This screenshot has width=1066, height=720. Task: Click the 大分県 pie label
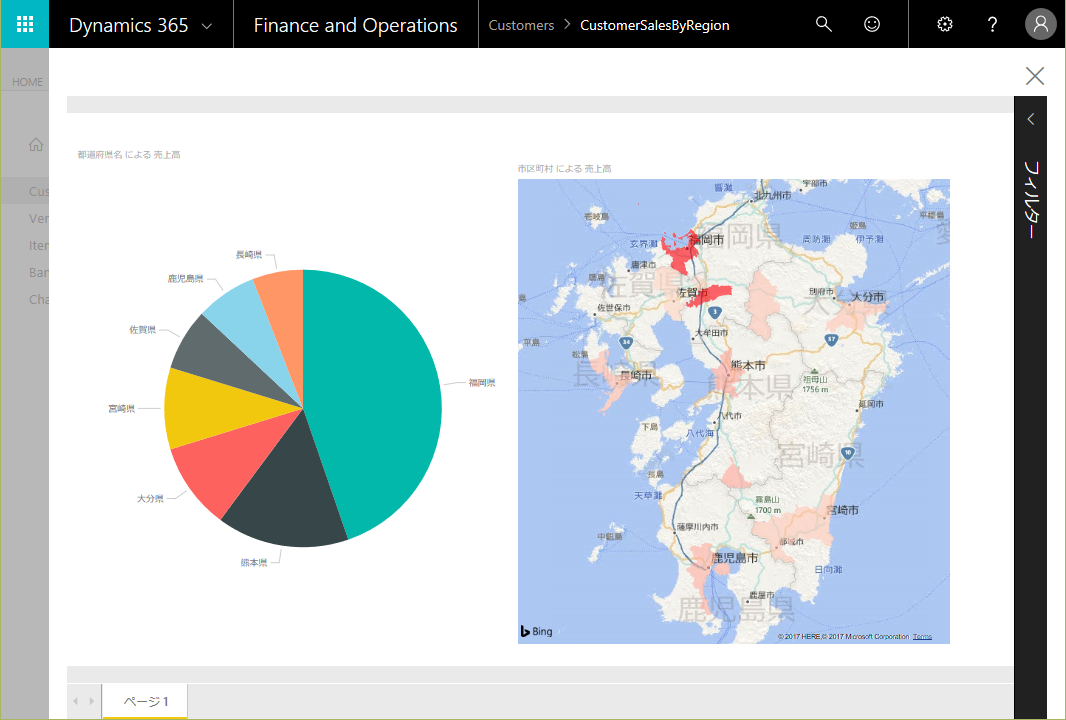(150, 498)
